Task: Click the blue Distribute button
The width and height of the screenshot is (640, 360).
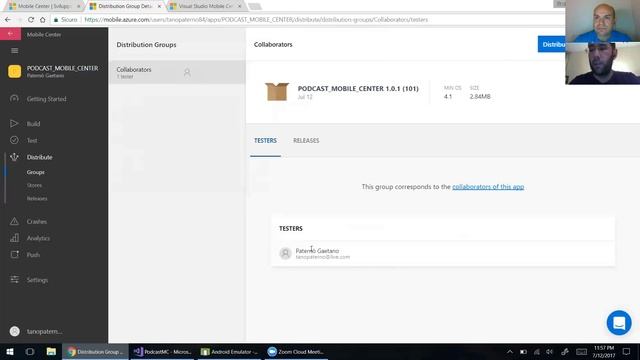Action: 552,44
